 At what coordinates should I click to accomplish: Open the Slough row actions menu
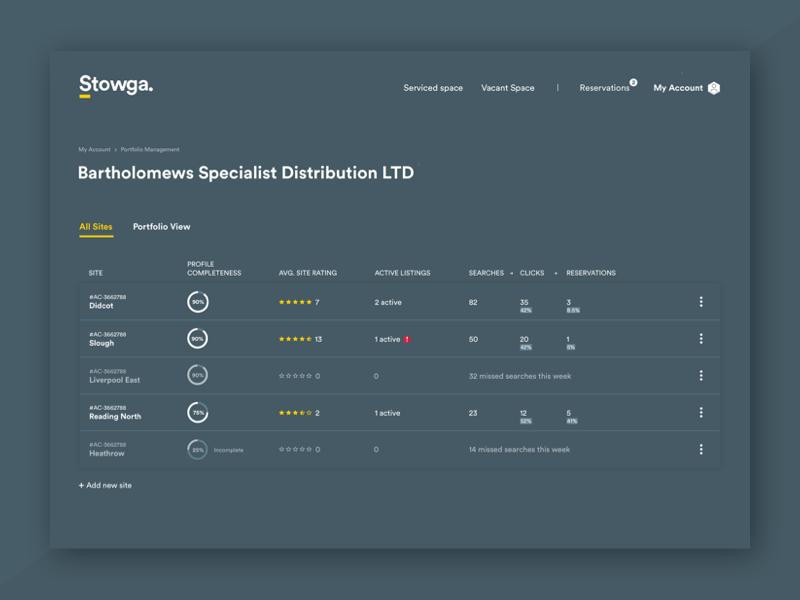[701, 338]
